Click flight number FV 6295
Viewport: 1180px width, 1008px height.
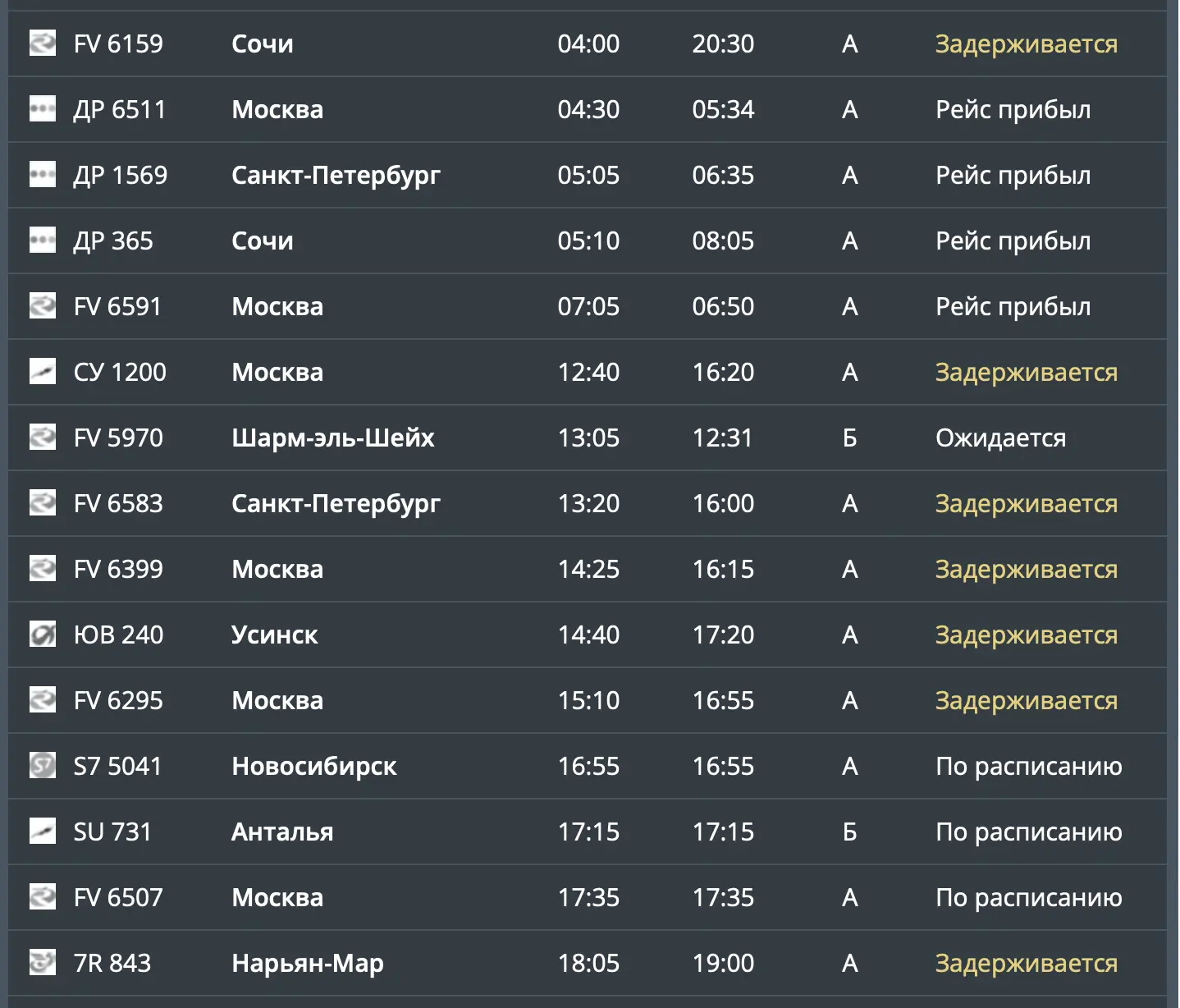(118, 700)
